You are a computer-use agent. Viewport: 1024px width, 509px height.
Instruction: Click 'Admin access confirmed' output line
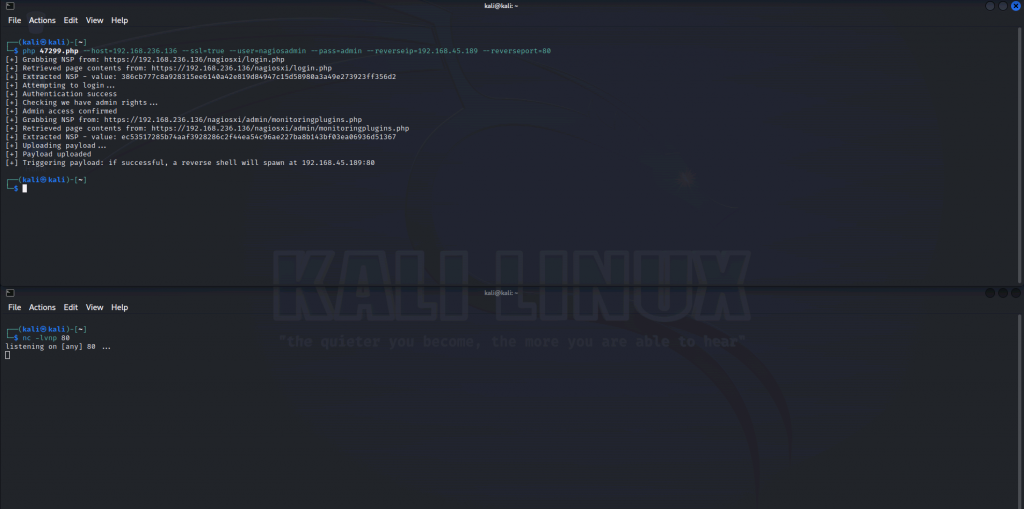(x=61, y=111)
